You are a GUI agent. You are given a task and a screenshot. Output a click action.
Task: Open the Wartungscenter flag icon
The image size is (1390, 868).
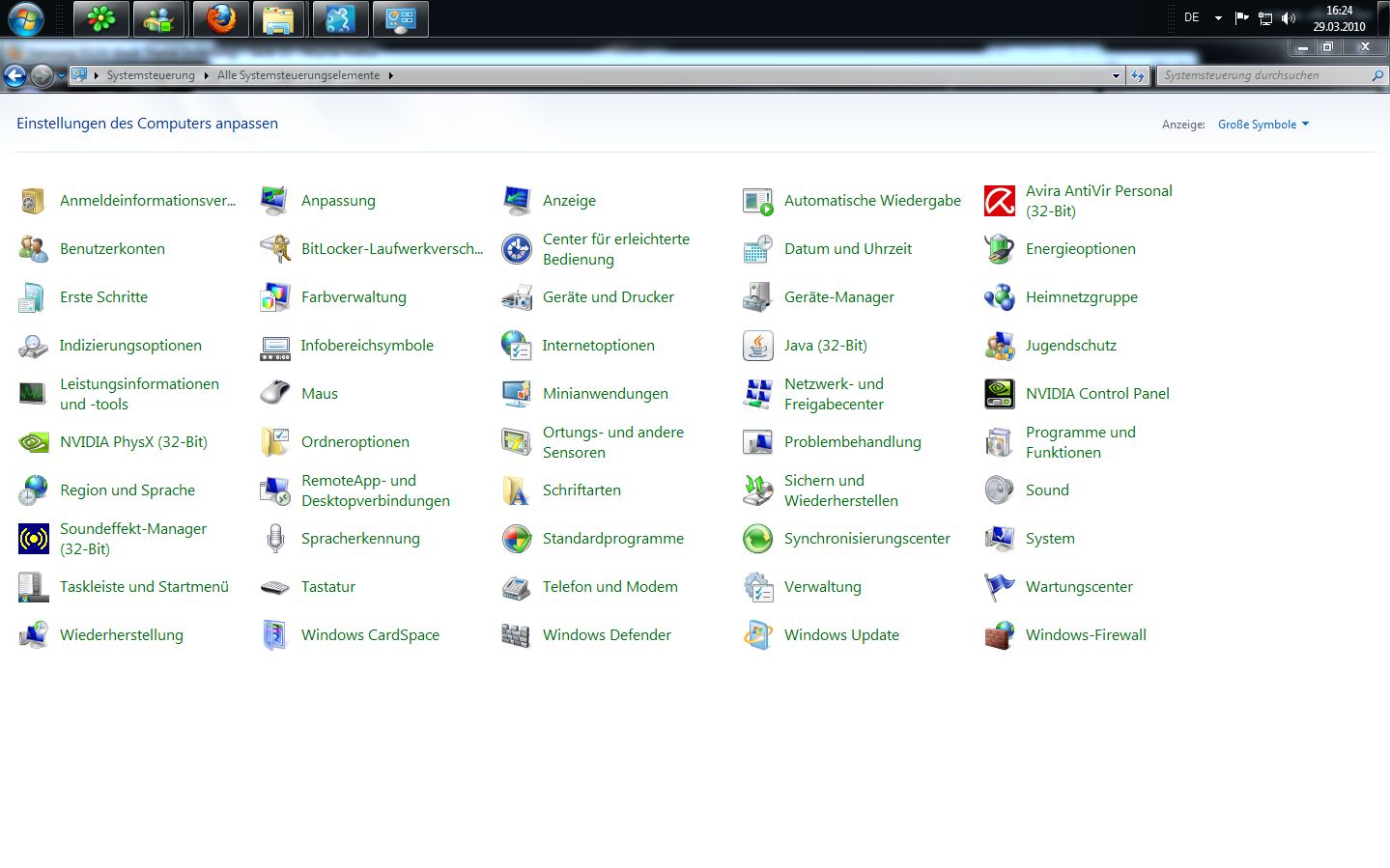pos(999,587)
